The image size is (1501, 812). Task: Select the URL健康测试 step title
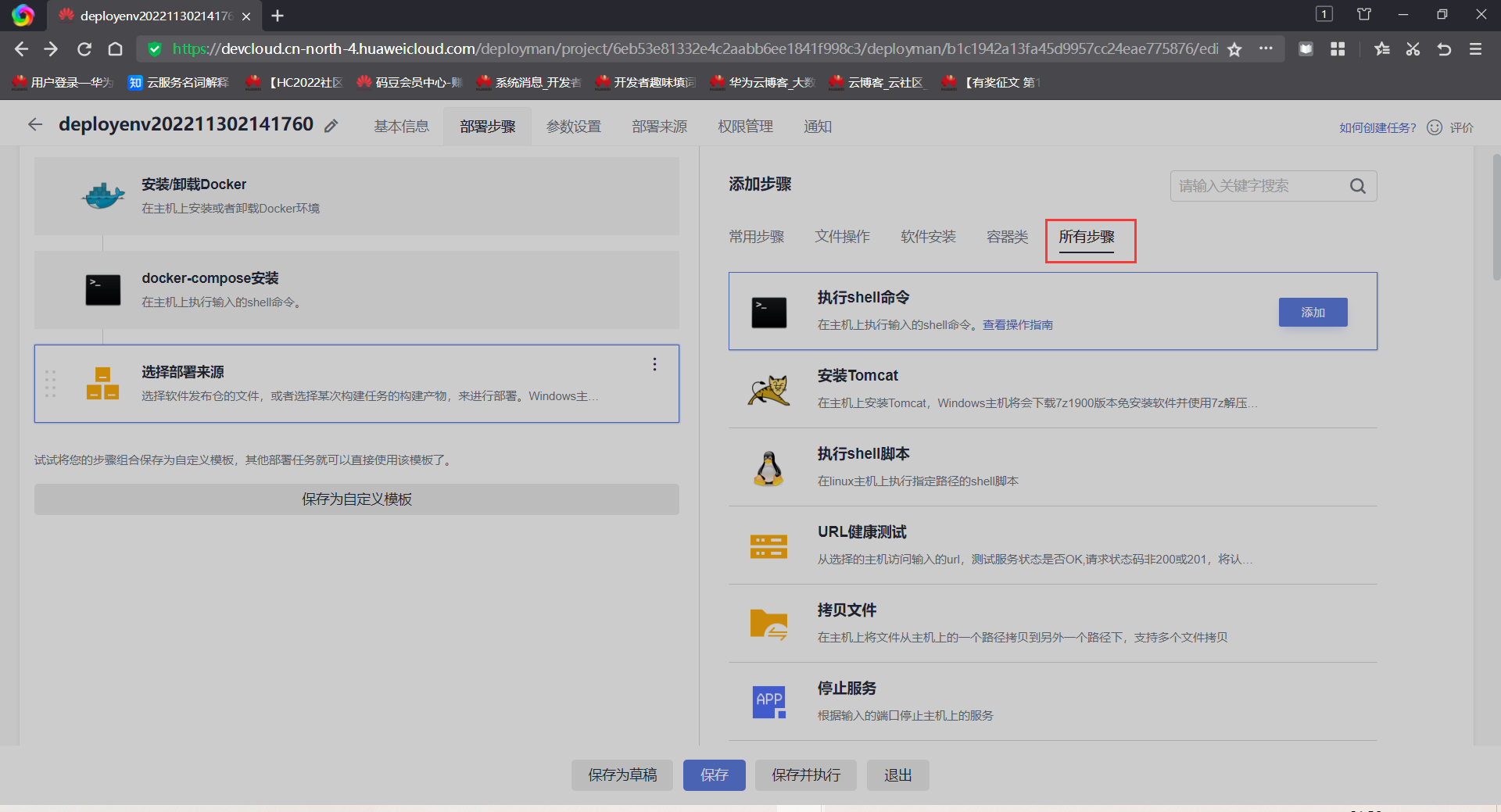(862, 532)
